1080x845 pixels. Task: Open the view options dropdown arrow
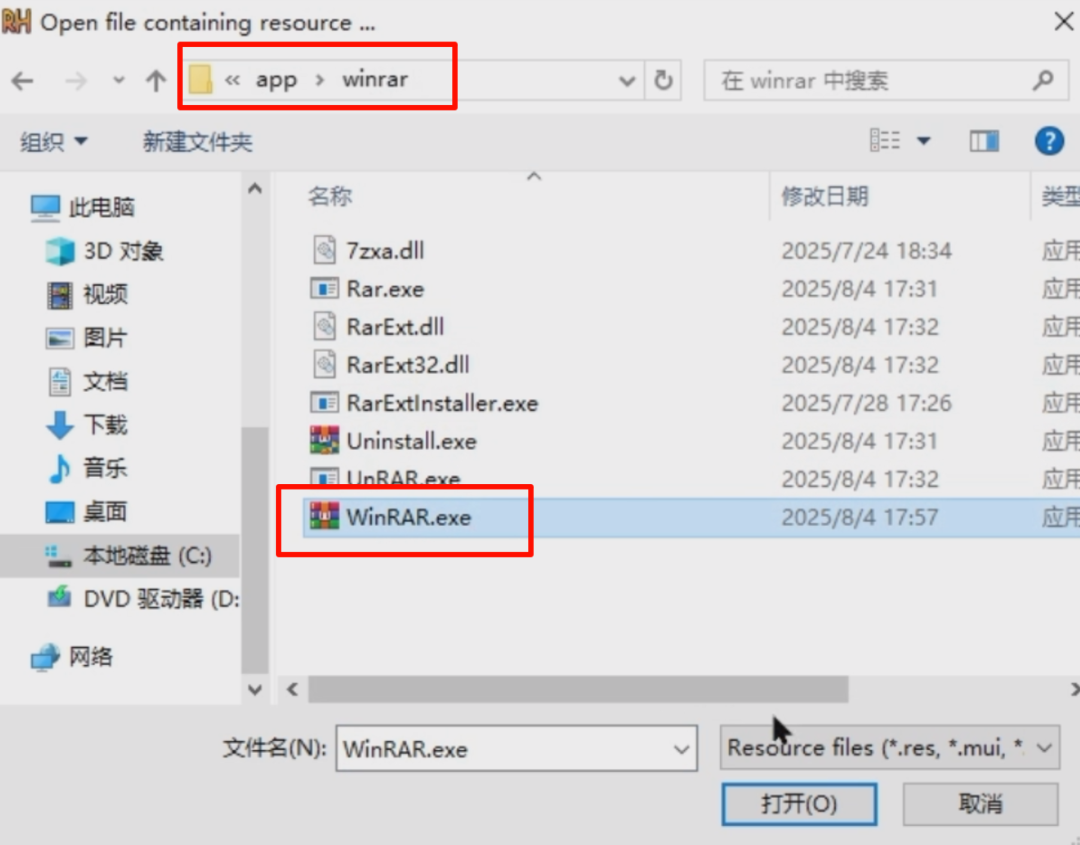[924, 141]
